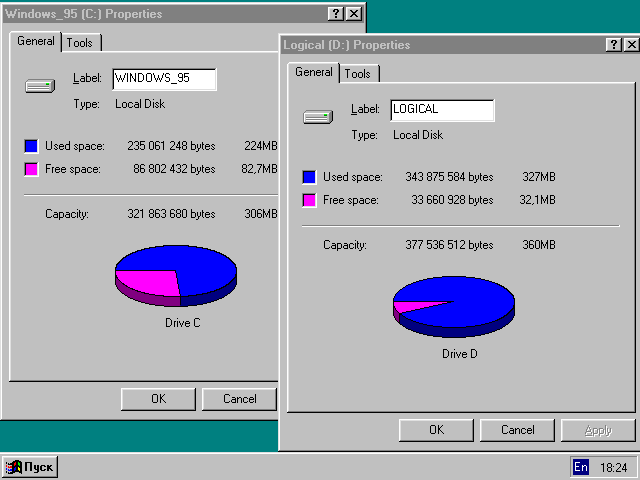Open Tools tab in Windows_95 (C:) Properties
The image size is (640, 480).
point(80,43)
